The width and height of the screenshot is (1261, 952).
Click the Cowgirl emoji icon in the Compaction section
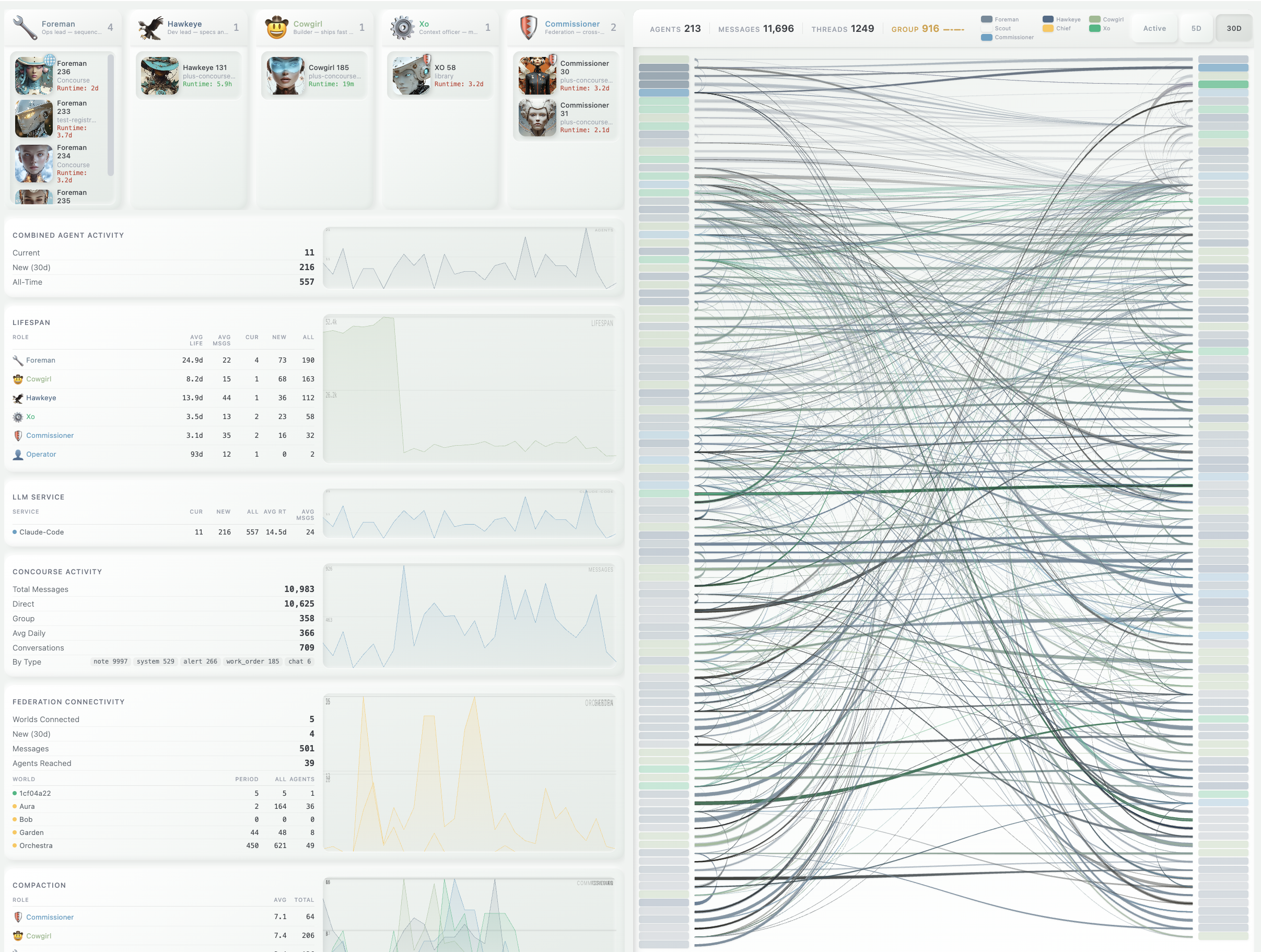18,935
